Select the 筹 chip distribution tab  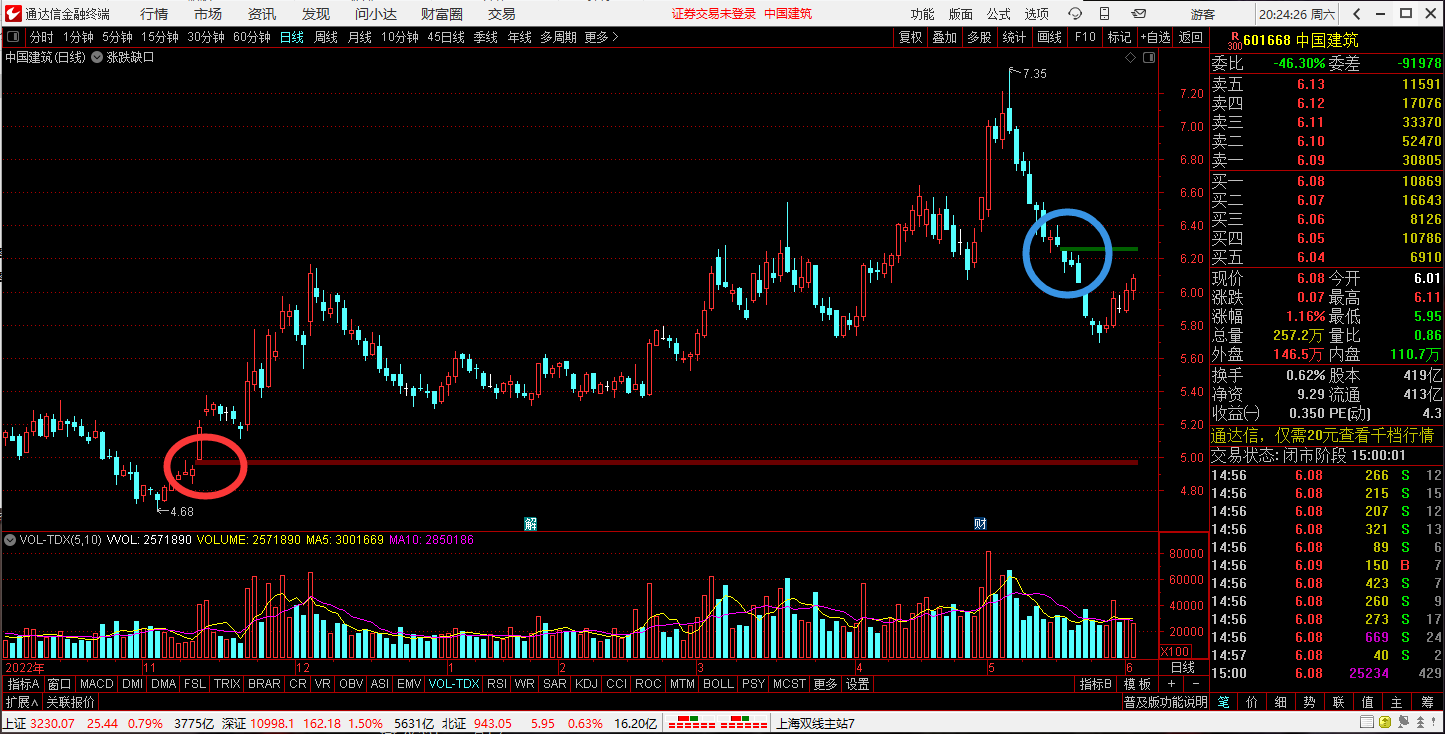[1427, 703]
